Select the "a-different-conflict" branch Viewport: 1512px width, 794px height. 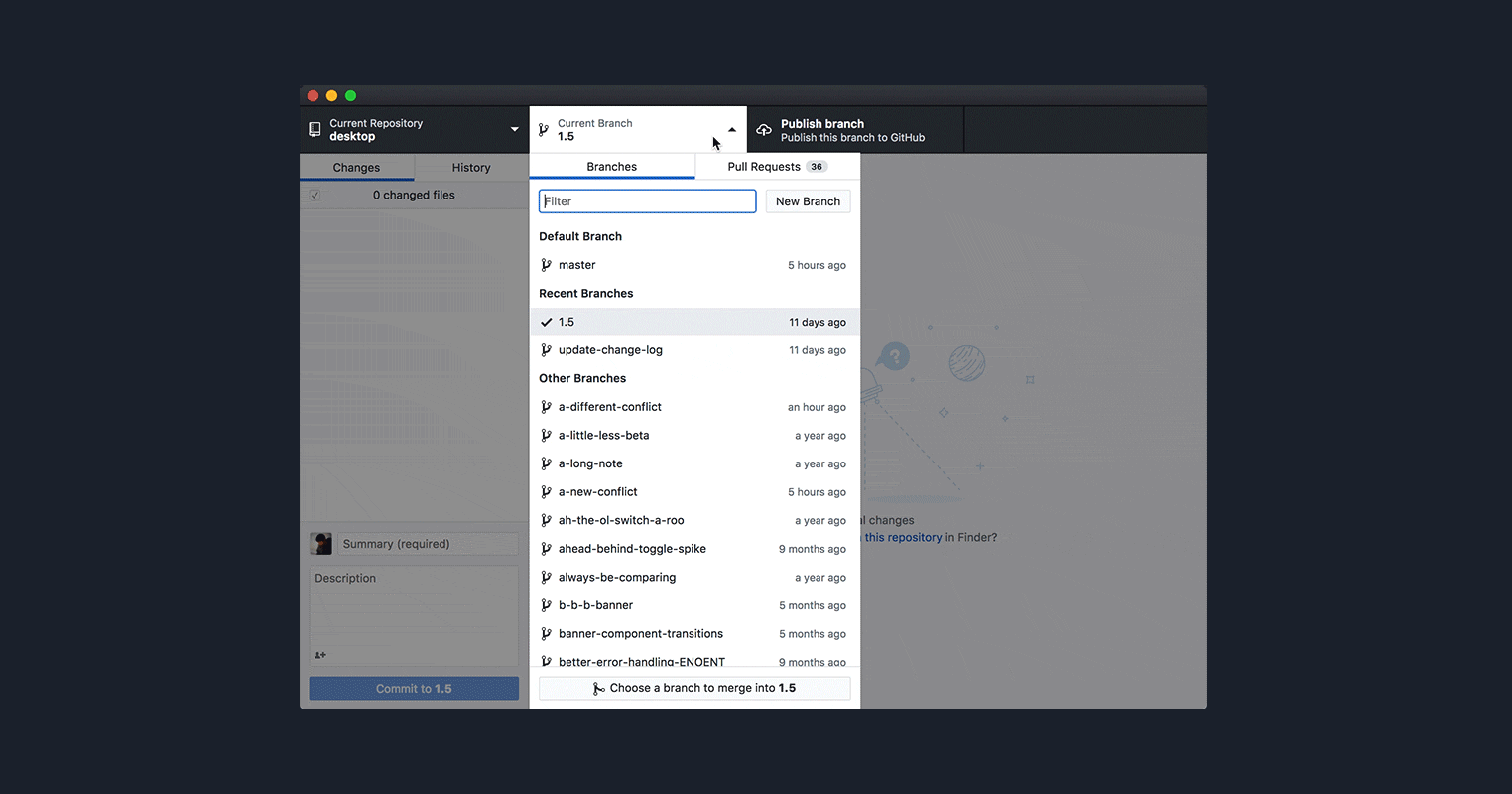pyautogui.click(x=609, y=406)
